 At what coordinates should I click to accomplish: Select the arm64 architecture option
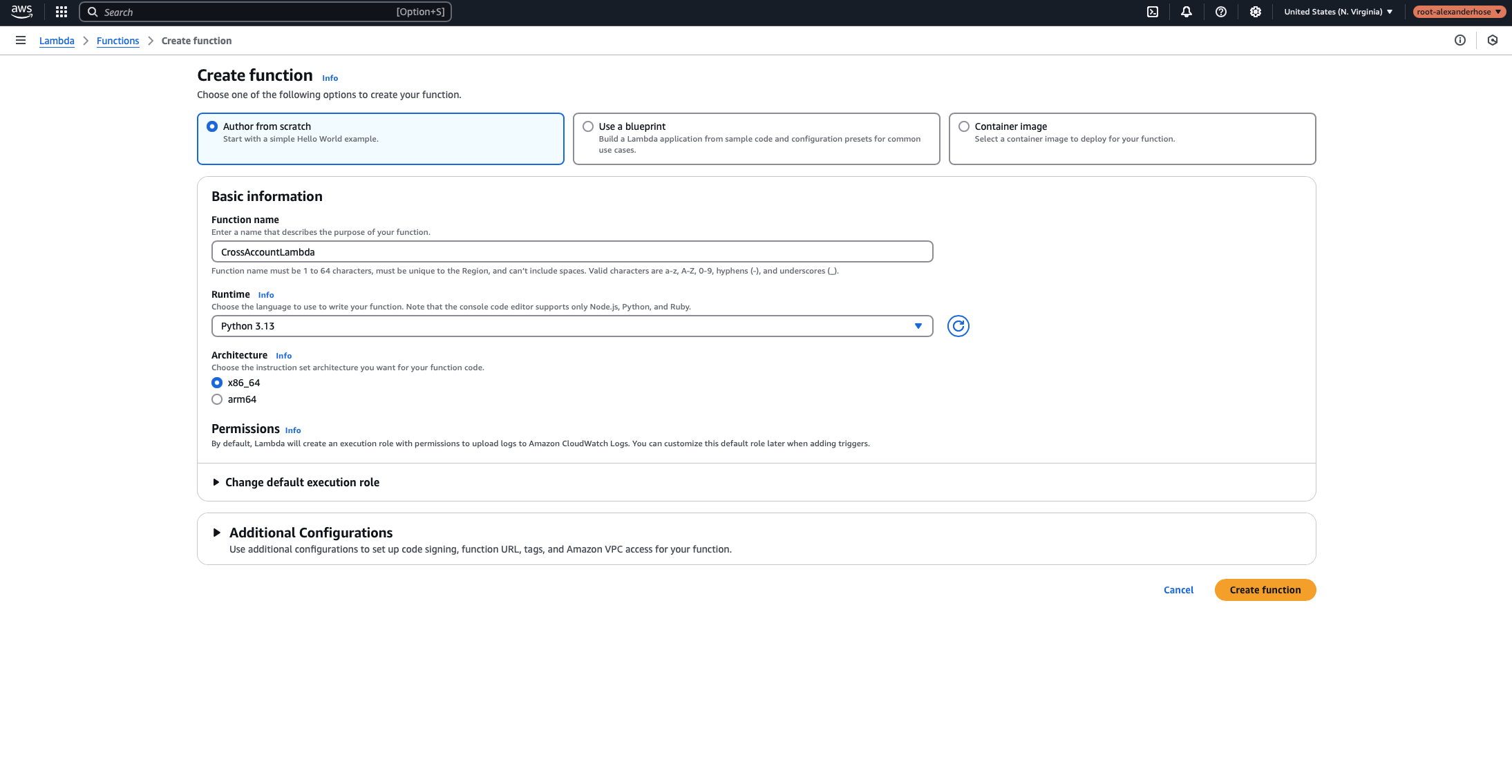(216, 399)
